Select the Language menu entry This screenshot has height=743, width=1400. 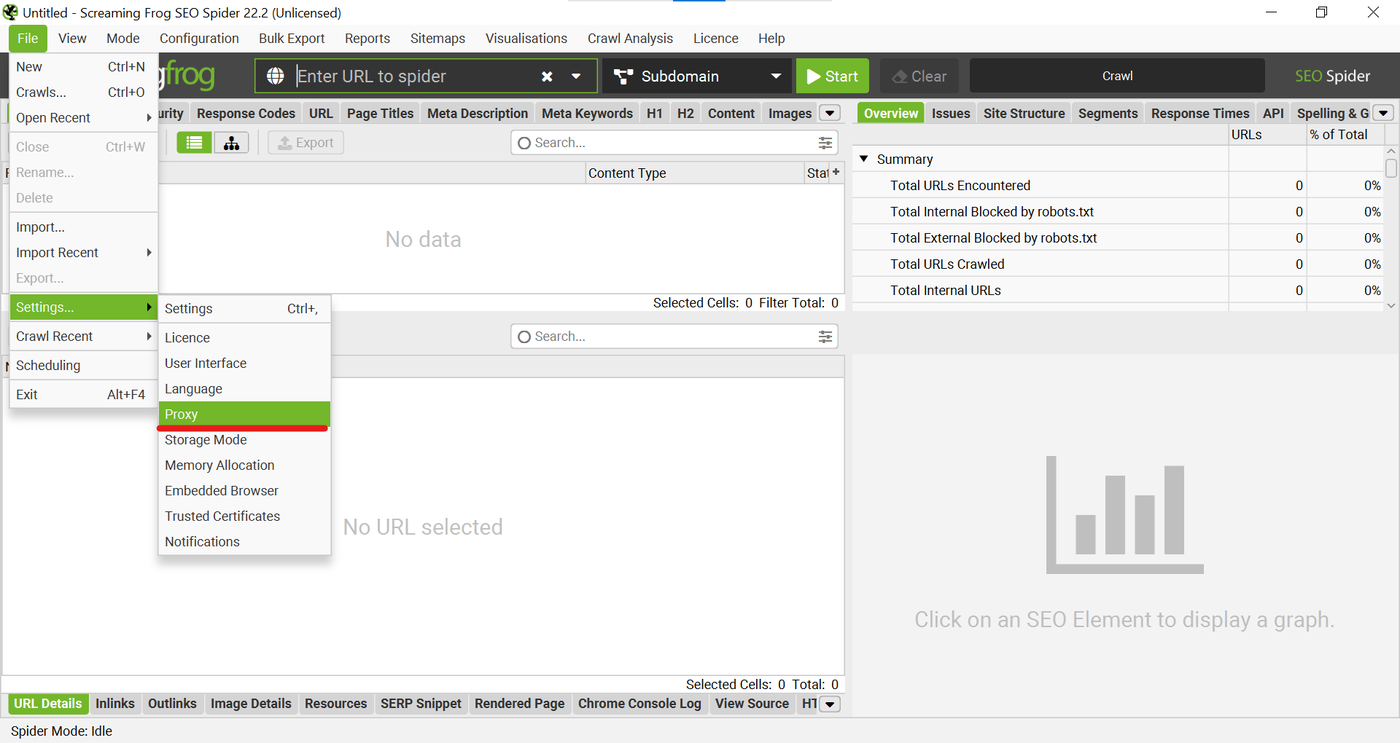coord(244,389)
